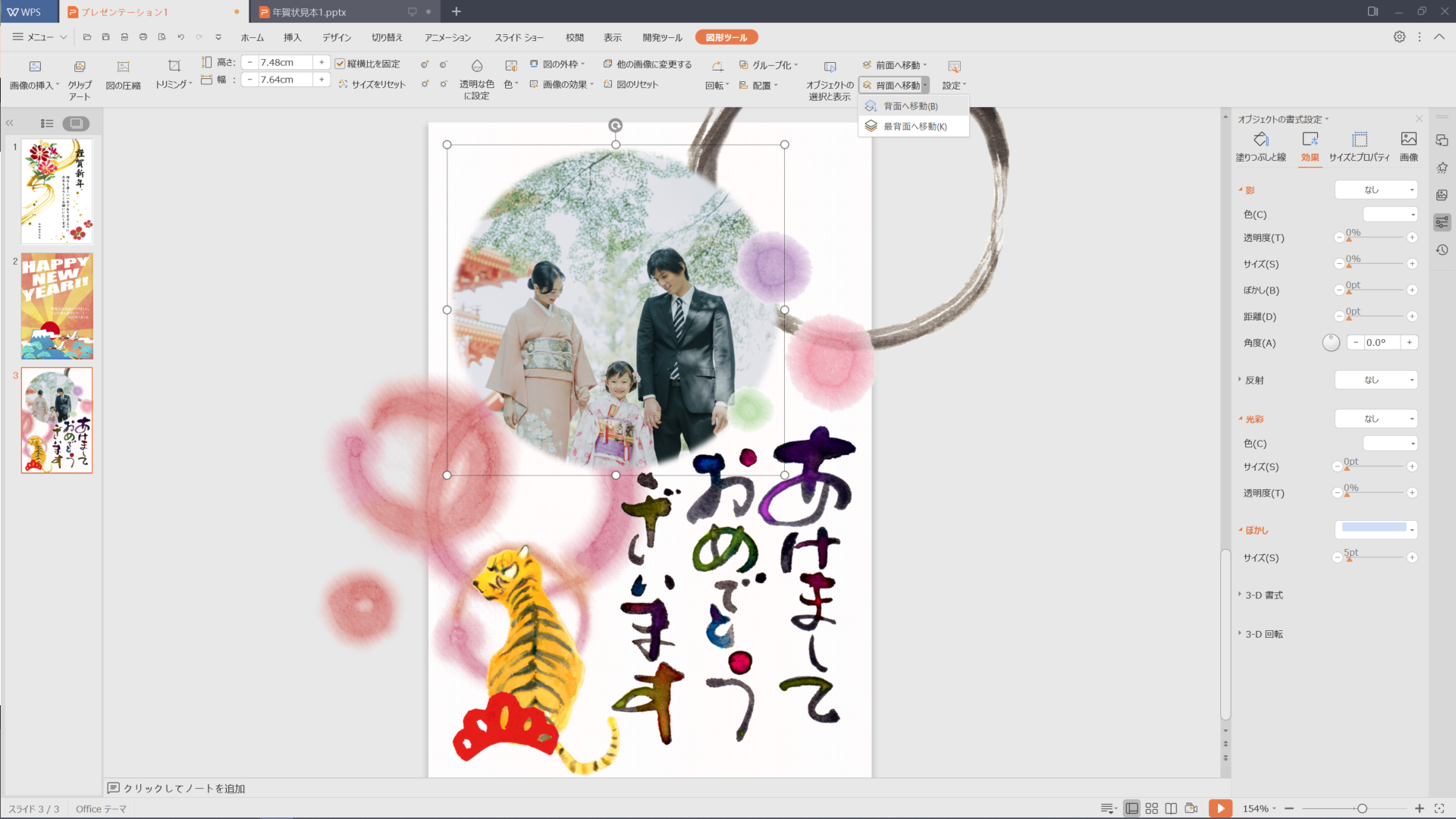Click the Rotate (回転) icon

(717, 67)
